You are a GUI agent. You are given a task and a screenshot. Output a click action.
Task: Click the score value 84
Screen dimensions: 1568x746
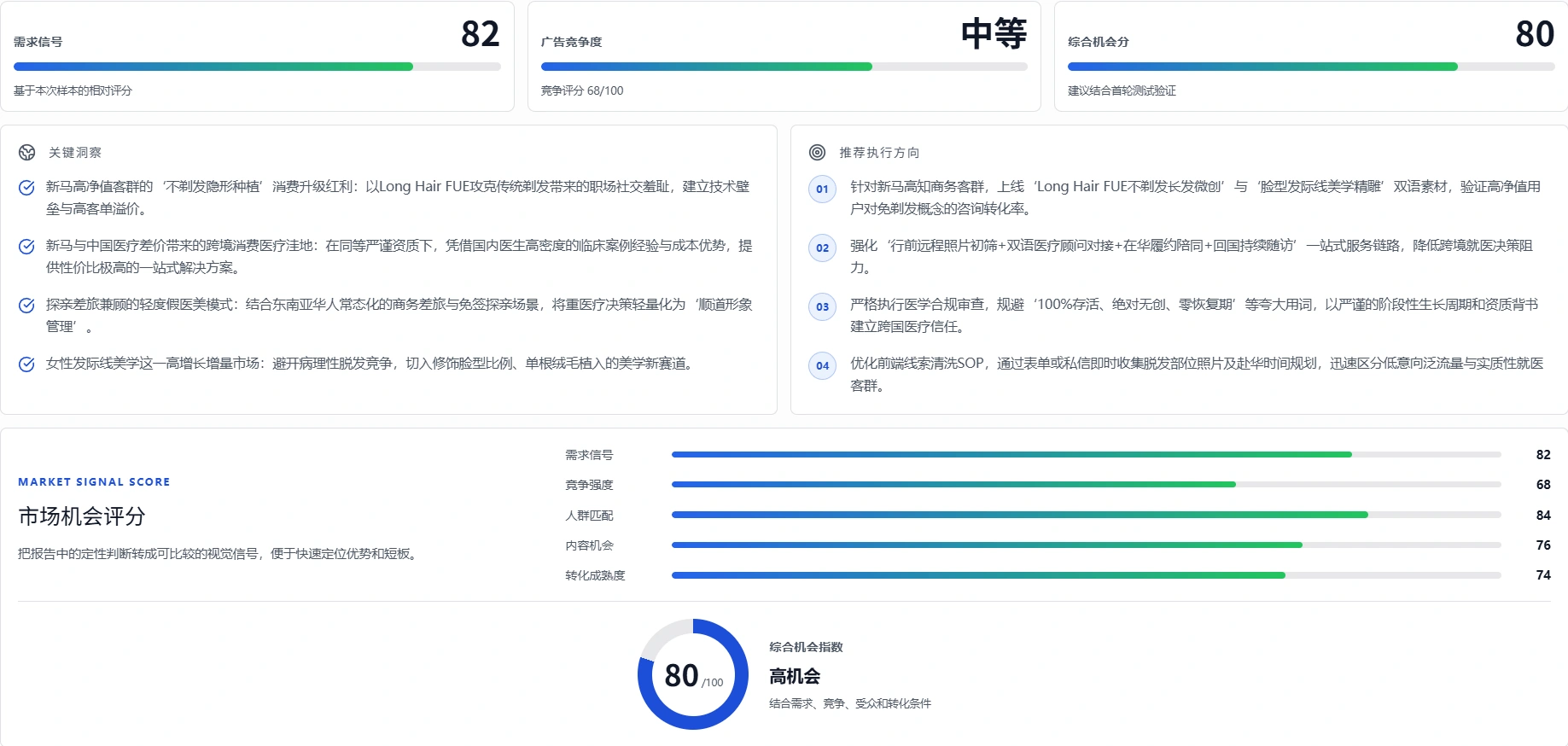click(x=1543, y=516)
